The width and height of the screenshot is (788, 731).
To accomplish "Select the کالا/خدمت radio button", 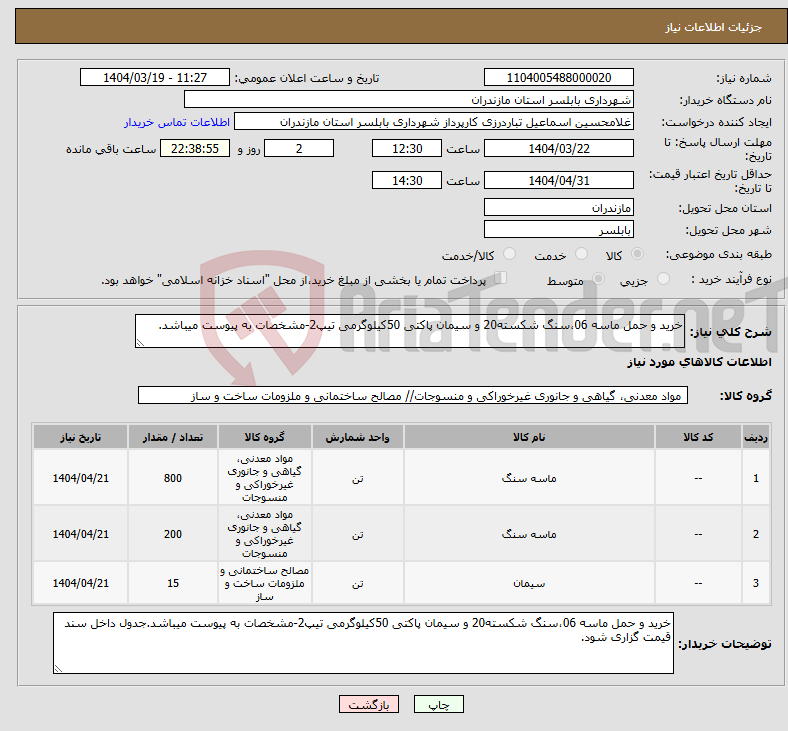I will click(510, 254).
